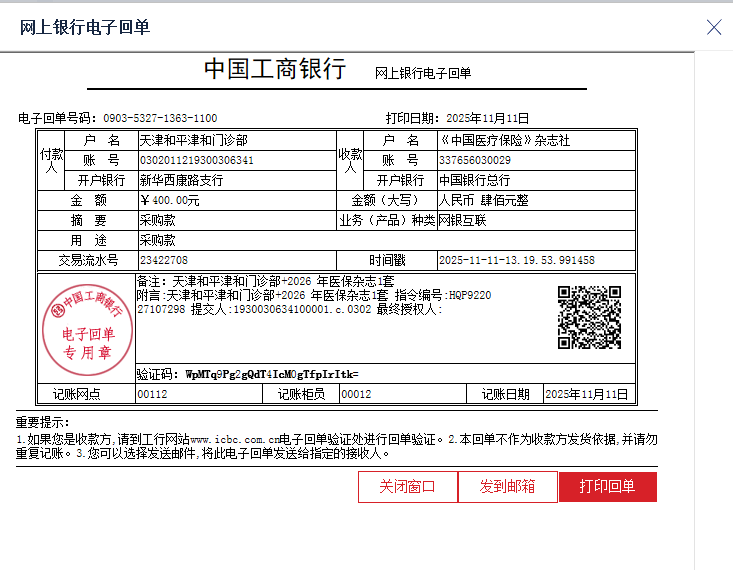The image size is (733, 570).
Task: Click the payee name 《中国医疗保险》杂志社
Action: 504,141
